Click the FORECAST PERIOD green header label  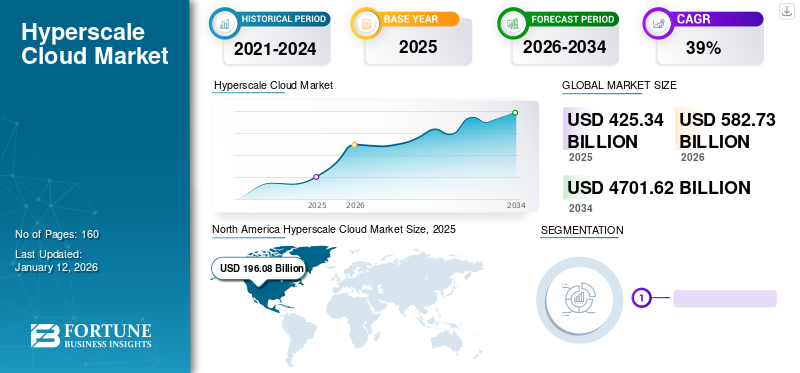[x=572, y=19]
